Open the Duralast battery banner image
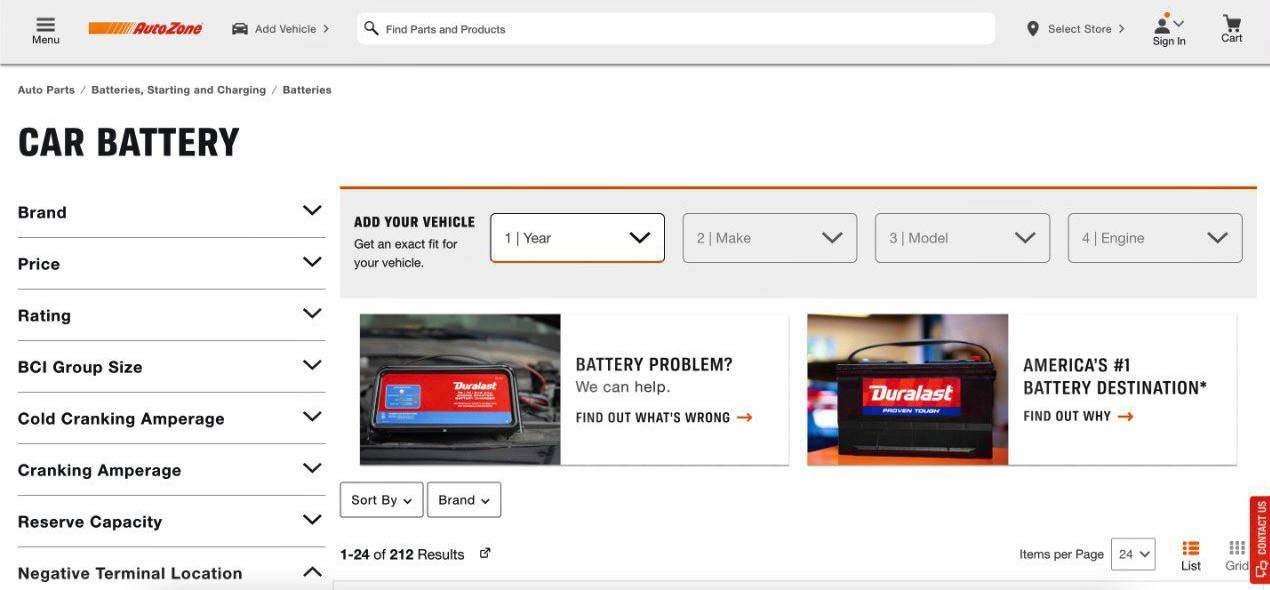This screenshot has width=1270, height=590. click(x=908, y=389)
